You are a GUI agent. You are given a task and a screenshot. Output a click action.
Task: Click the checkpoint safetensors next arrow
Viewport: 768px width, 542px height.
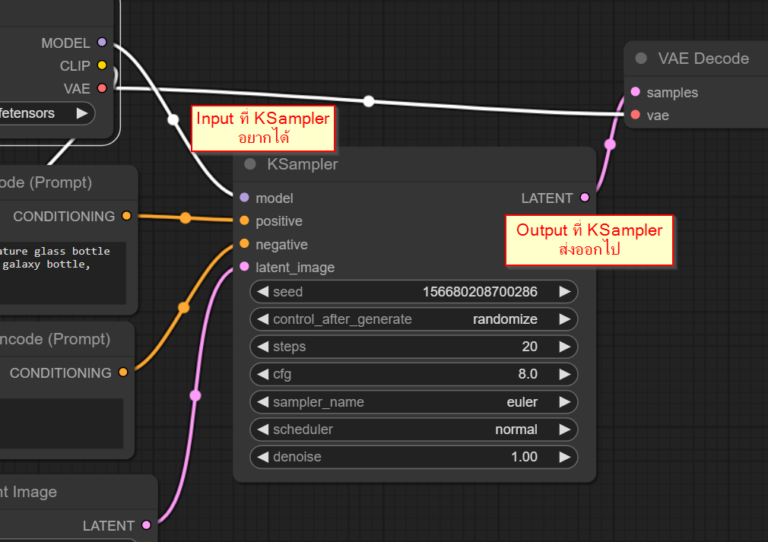tap(81, 113)
